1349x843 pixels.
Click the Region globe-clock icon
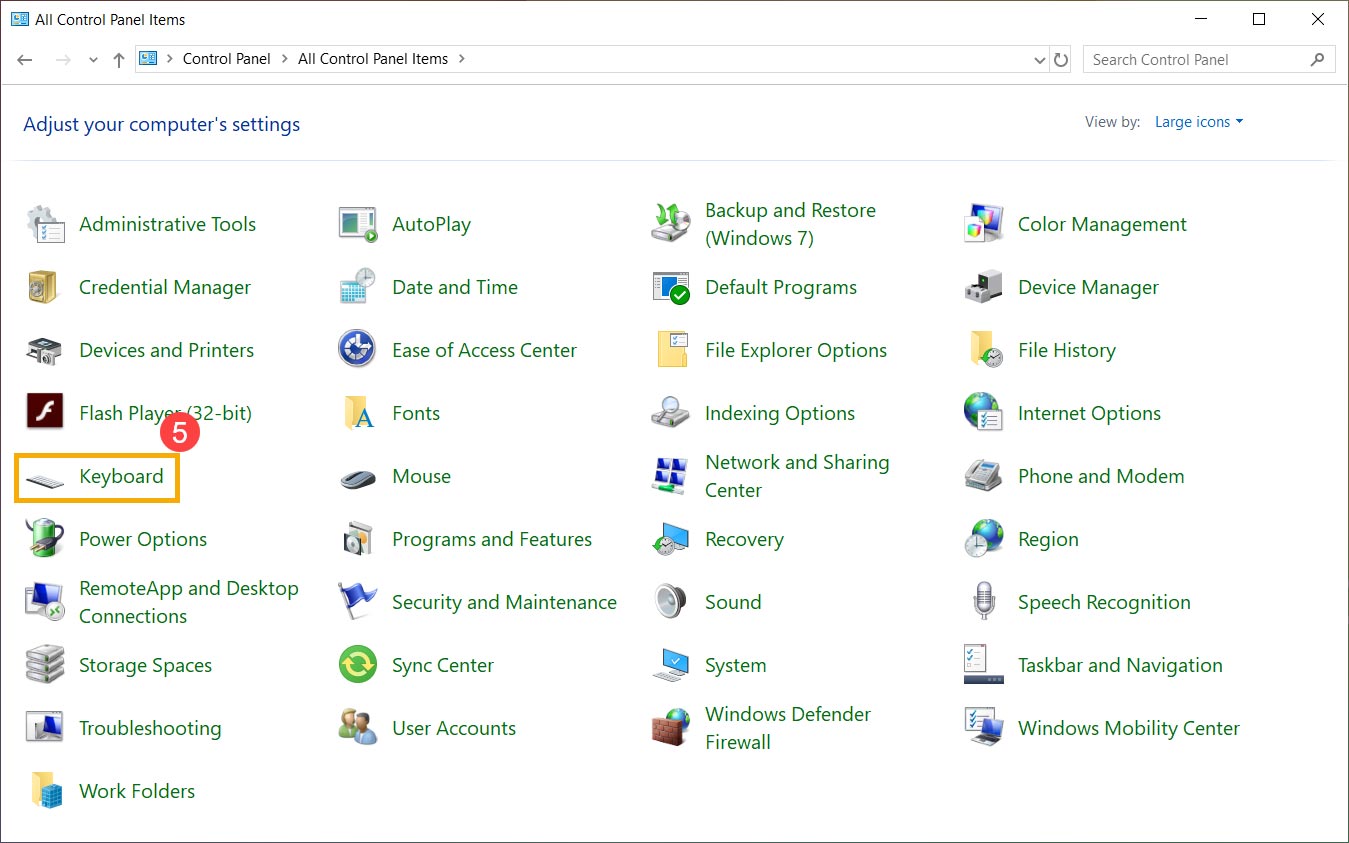pos(984,539)
